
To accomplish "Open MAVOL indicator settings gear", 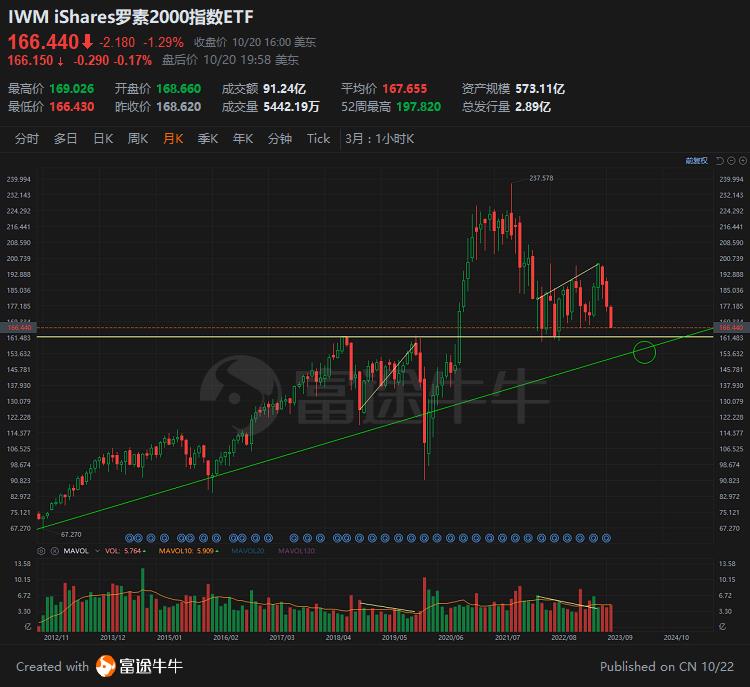I will [41, 551].
